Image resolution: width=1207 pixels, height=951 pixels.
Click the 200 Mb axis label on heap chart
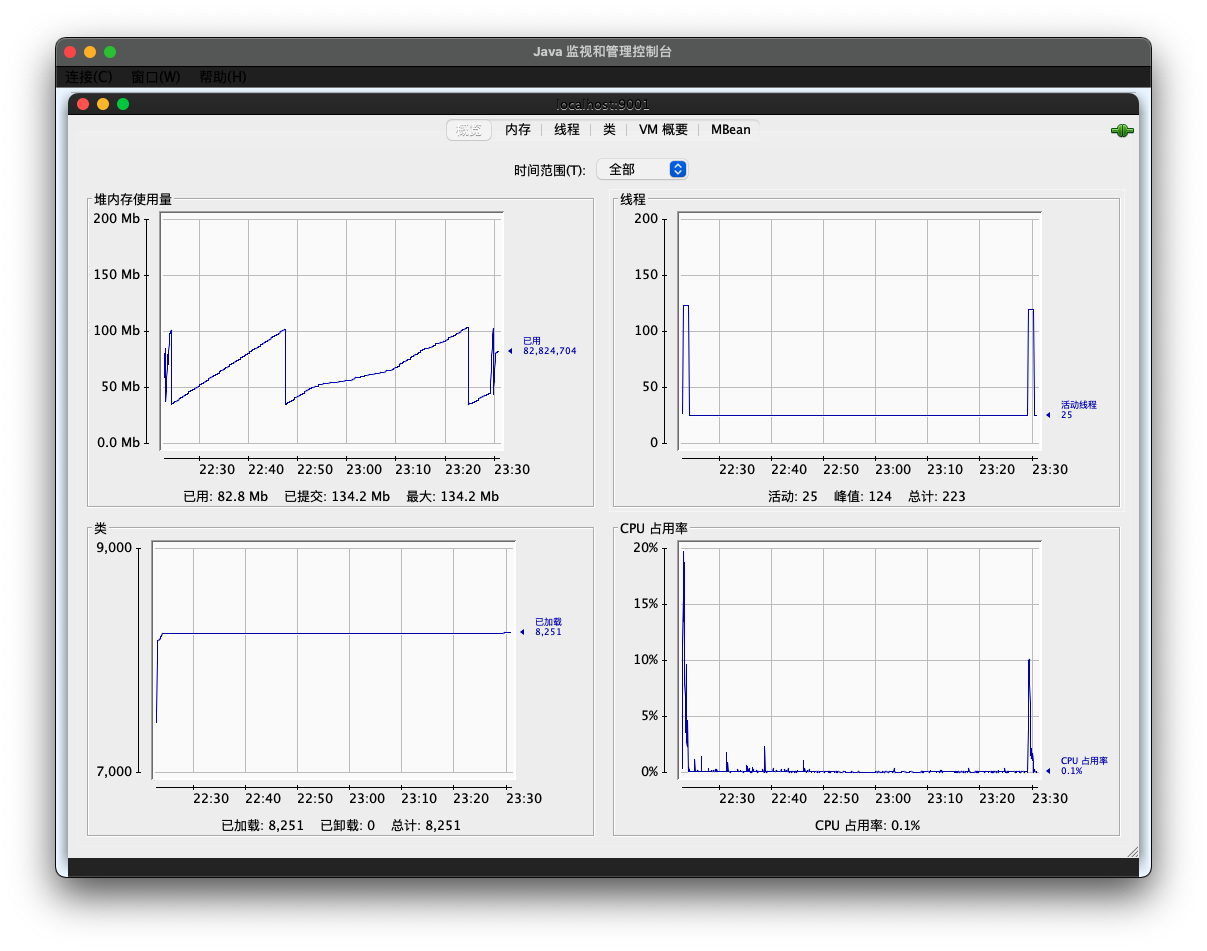point(117,219)
